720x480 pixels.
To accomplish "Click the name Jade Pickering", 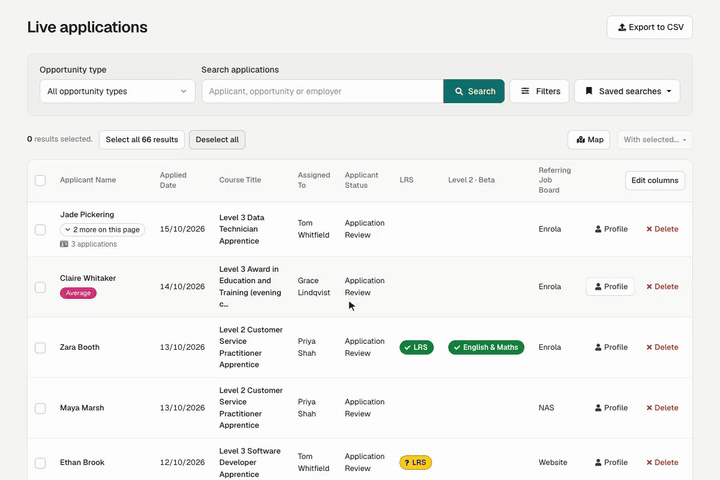I will pos(87,215).
